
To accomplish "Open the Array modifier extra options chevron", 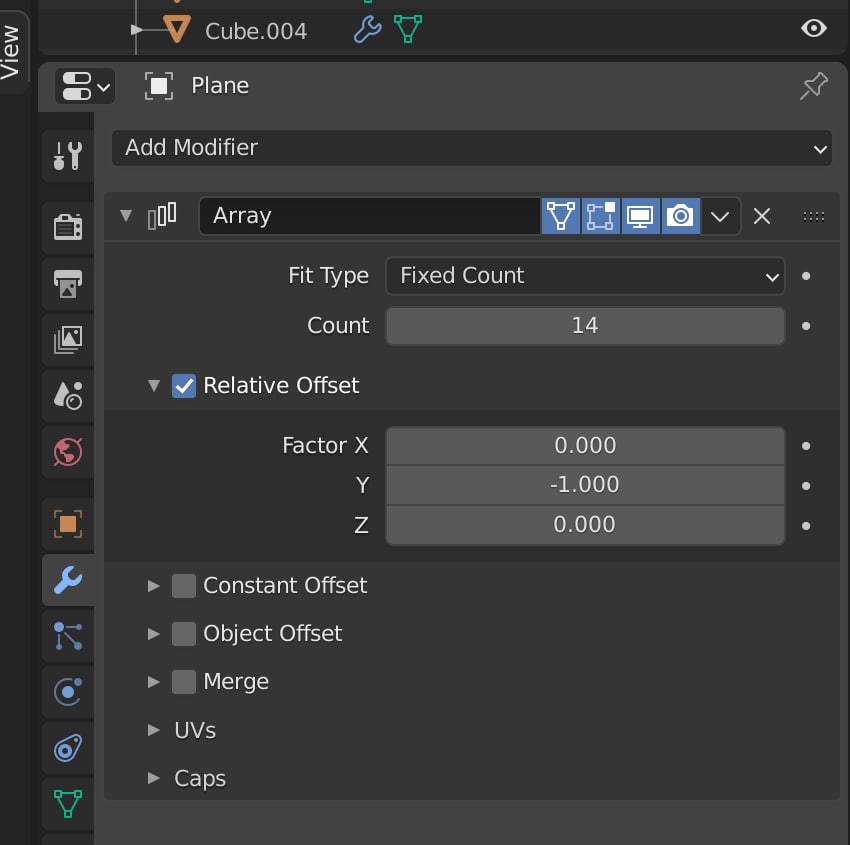I will click(x=720, y=217).
